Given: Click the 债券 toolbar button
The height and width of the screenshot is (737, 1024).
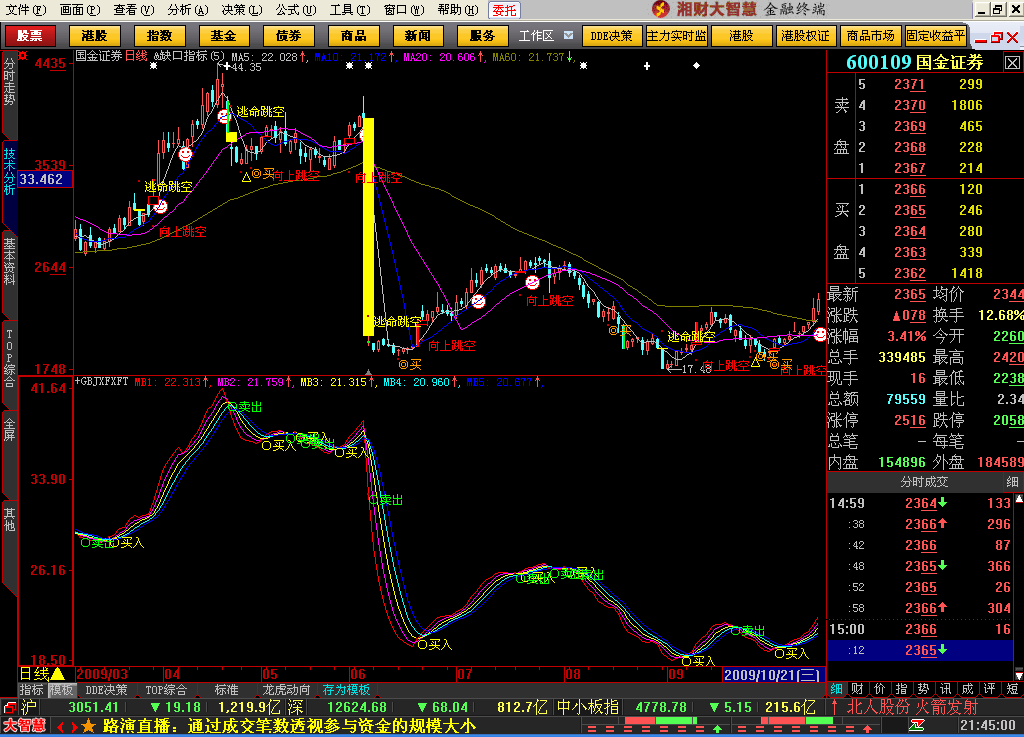Looking at the screenshot, I should pos(288,36).
